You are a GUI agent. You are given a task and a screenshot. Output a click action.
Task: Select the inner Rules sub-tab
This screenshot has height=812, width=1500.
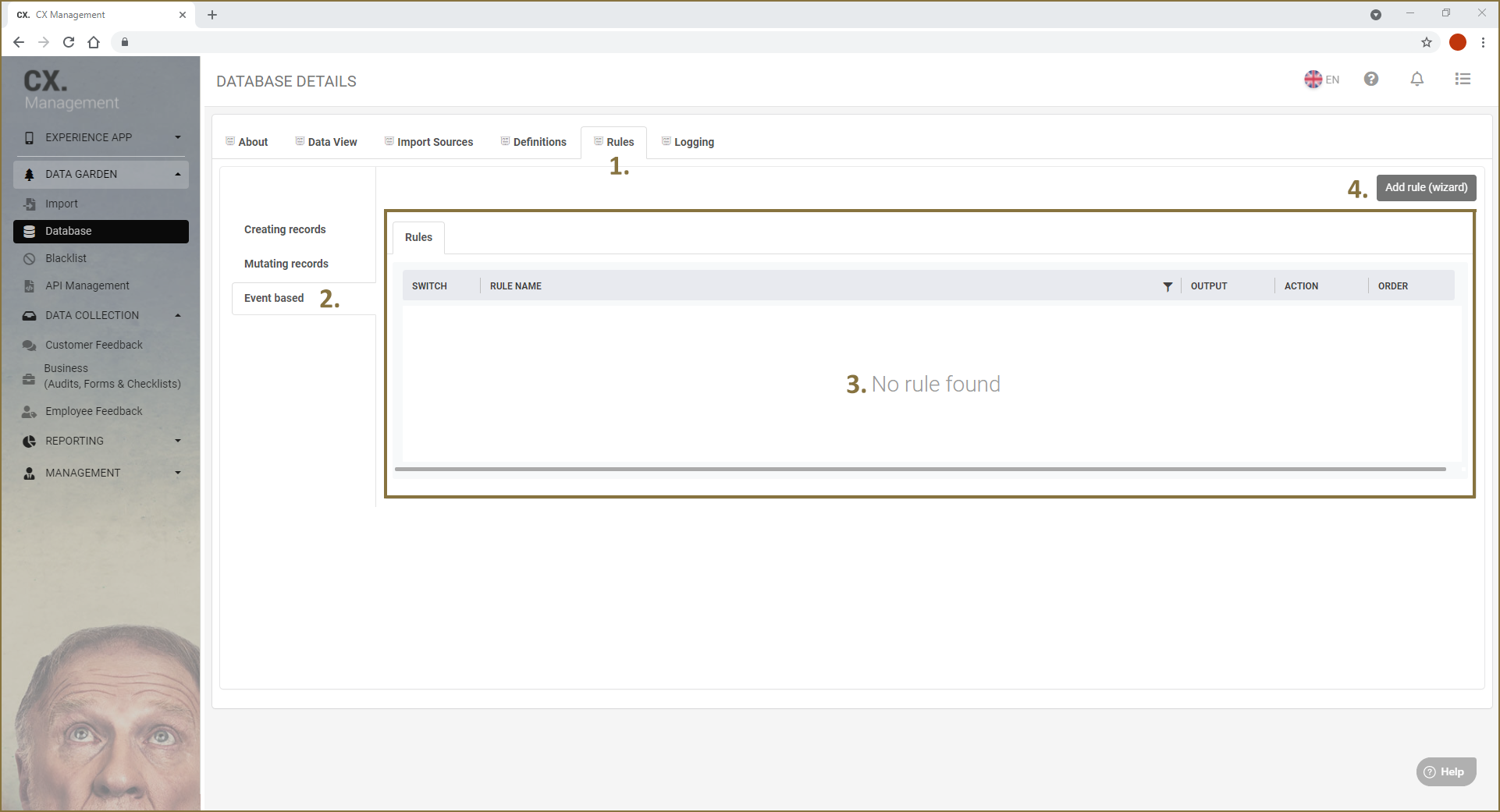(418, 237)
